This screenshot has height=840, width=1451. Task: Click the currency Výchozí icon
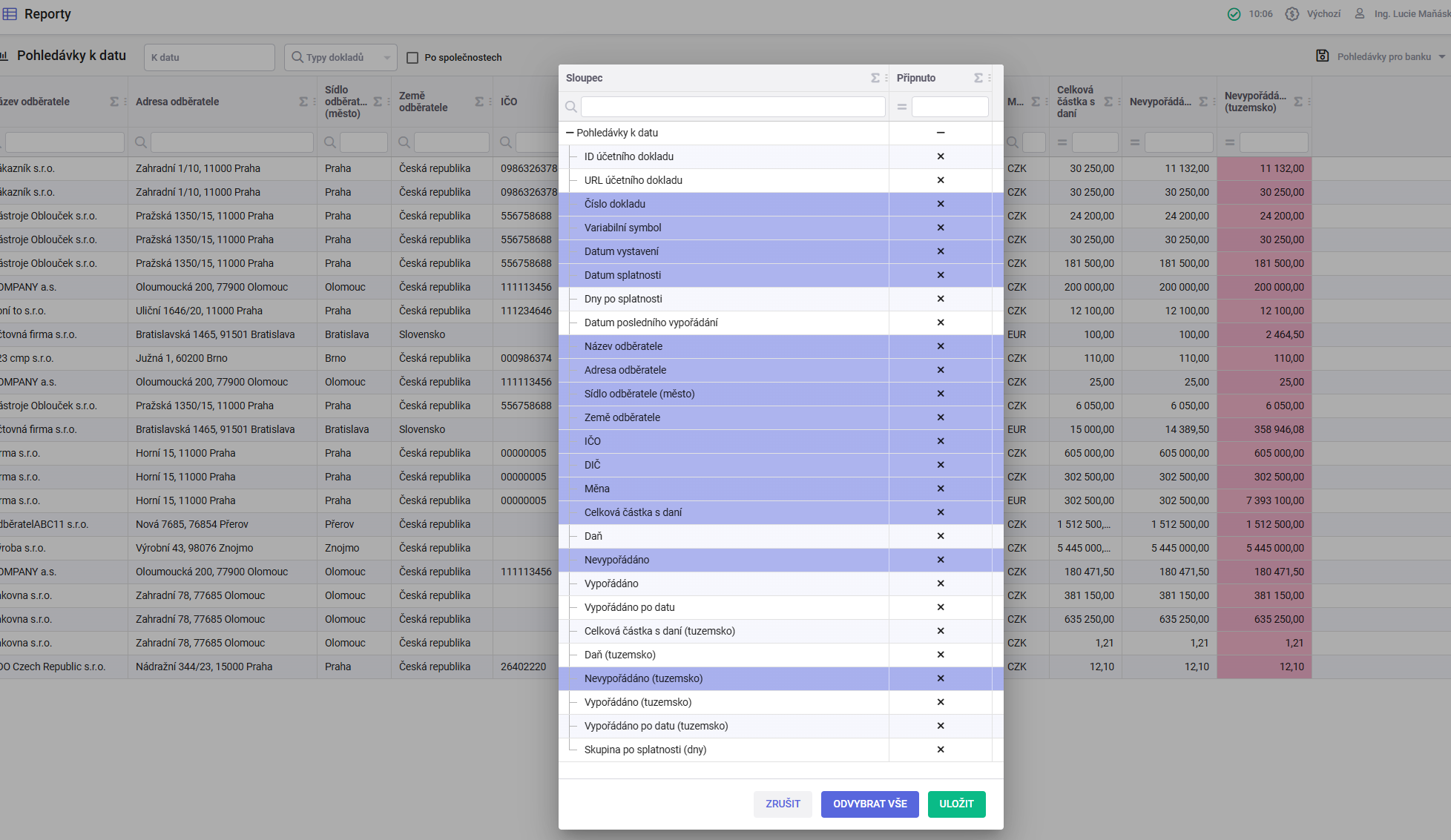[1292, 14]
